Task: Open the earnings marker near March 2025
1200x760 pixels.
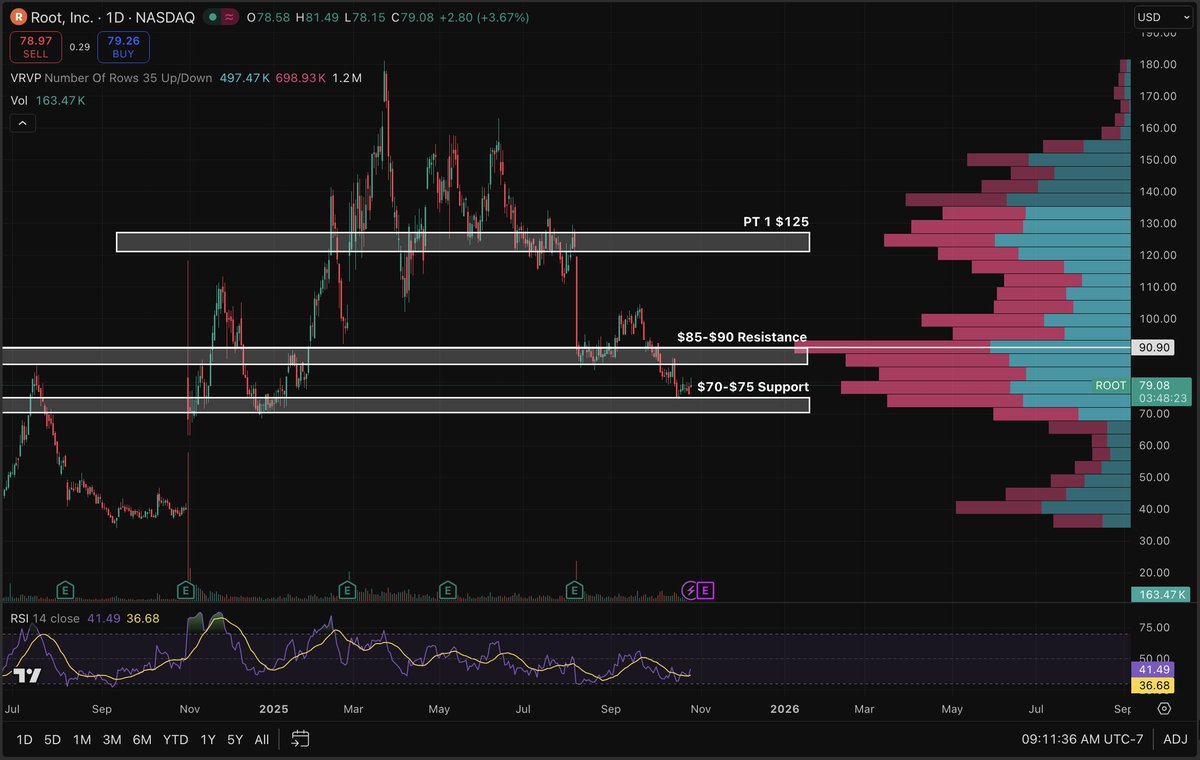Action: (347, 590)
